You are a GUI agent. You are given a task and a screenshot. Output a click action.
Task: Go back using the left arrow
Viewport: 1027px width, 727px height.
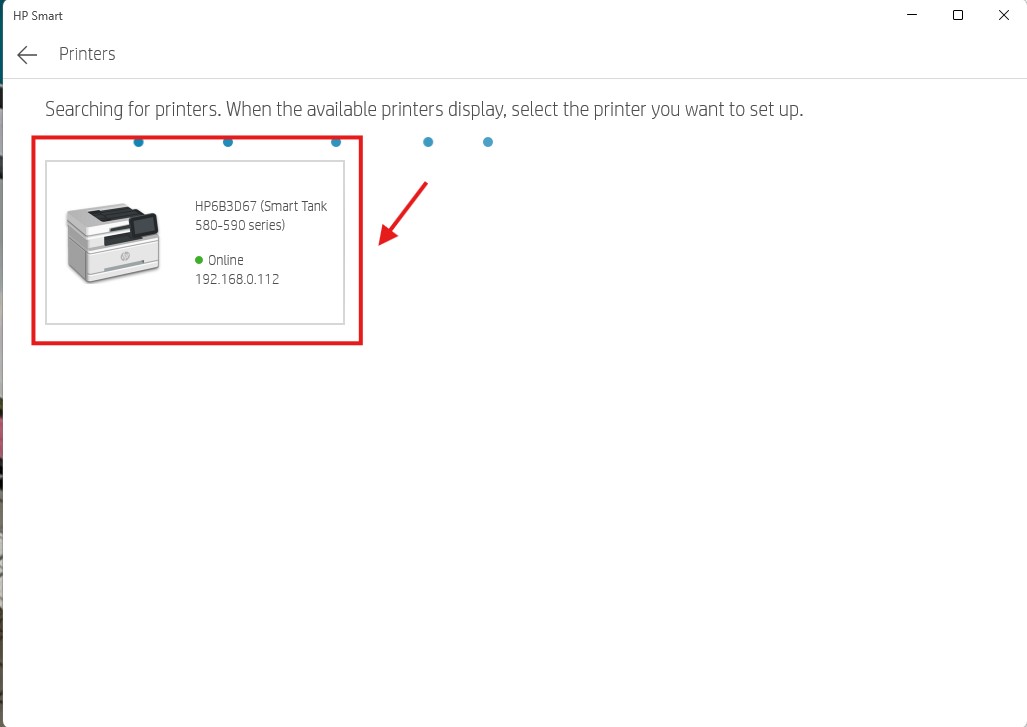27,54
